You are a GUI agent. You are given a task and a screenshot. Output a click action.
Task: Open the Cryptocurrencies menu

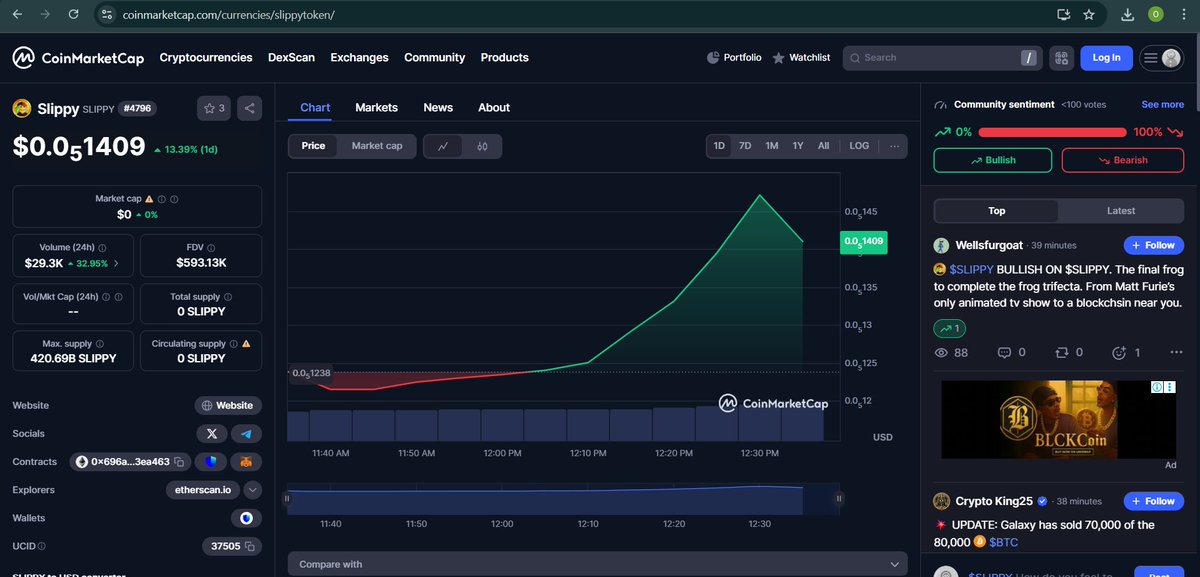206,58
